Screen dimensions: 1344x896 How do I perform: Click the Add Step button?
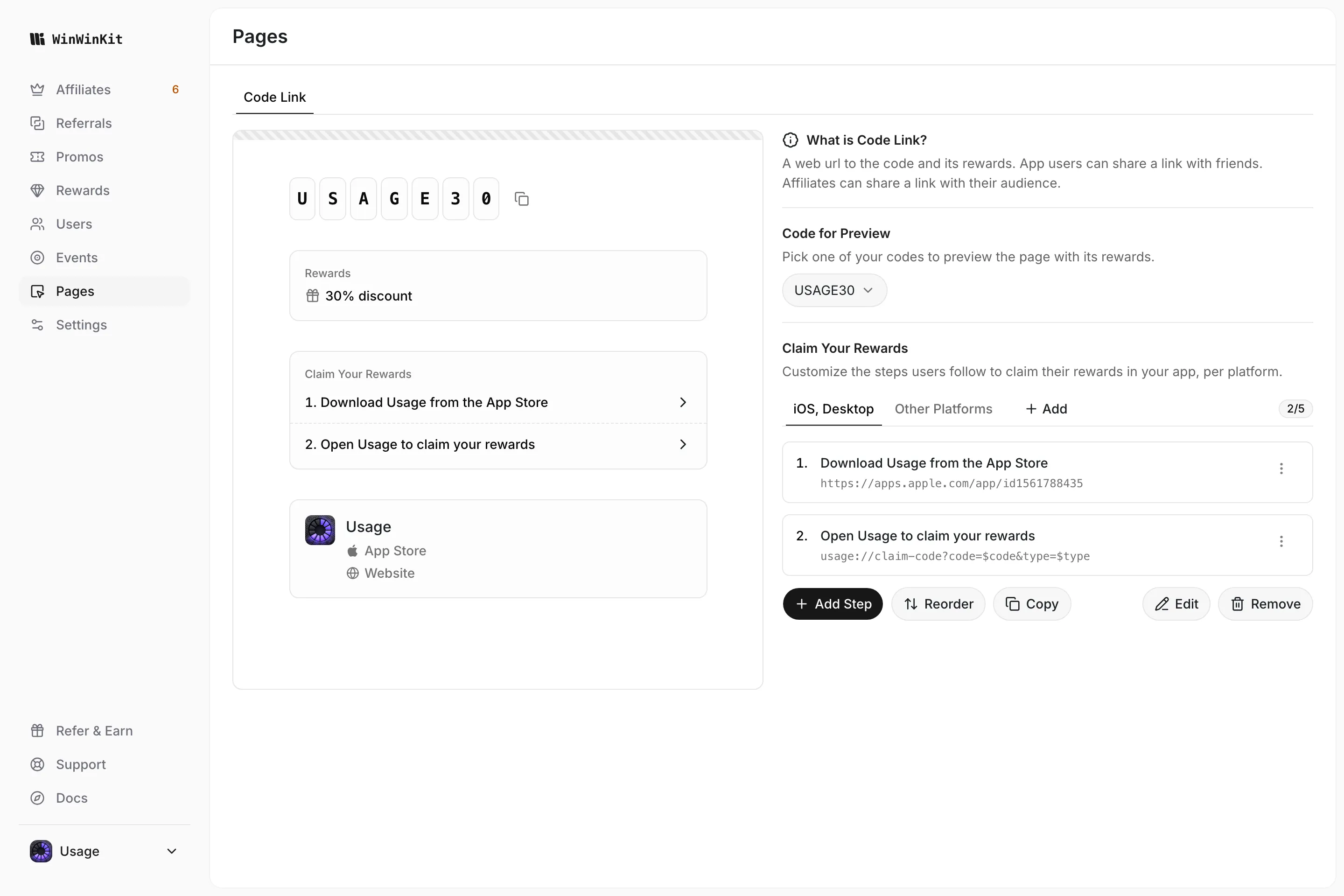coord(833,604)
